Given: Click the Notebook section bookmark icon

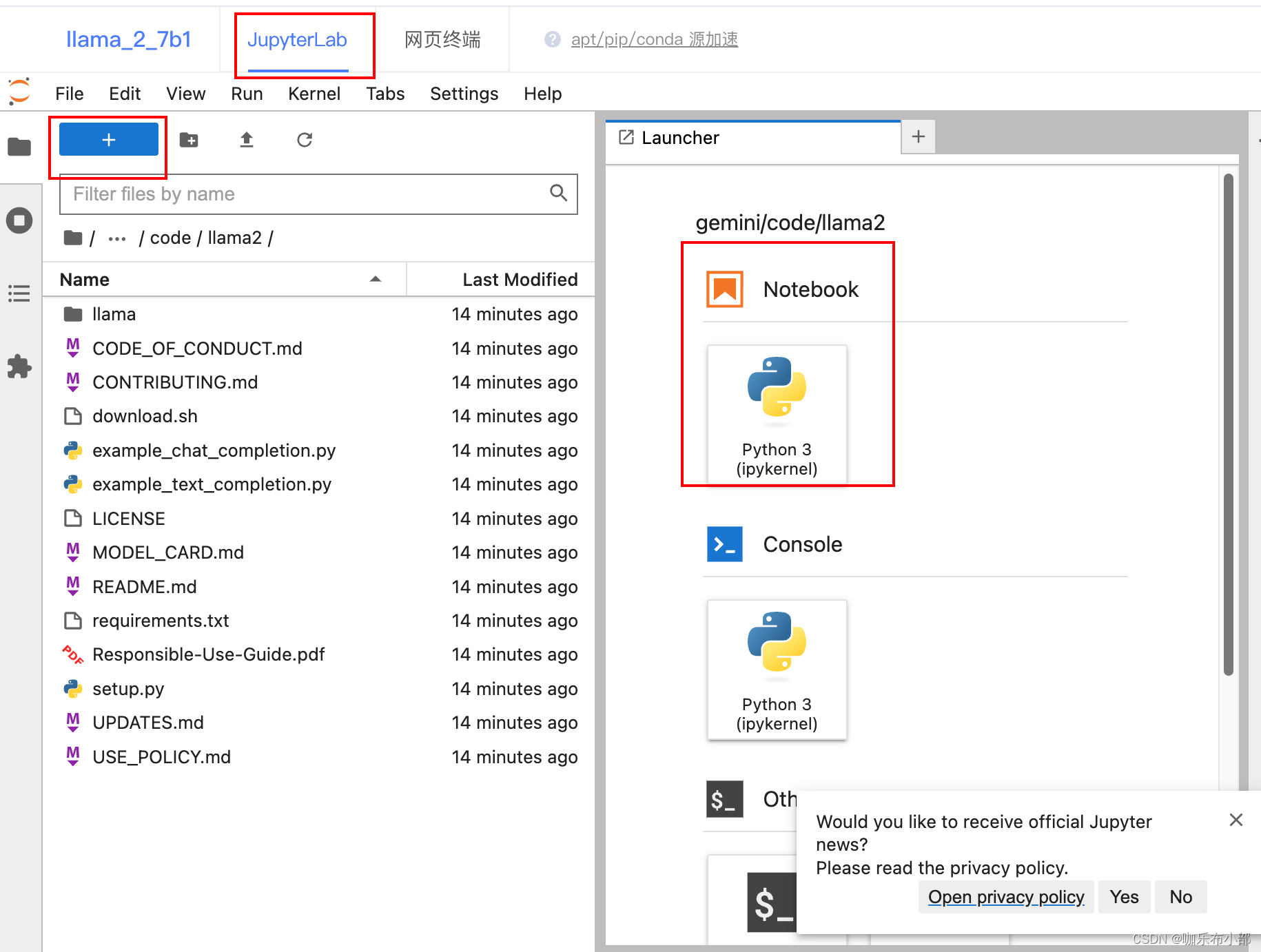Looking at the screenshot, I should tap(725, 289).
